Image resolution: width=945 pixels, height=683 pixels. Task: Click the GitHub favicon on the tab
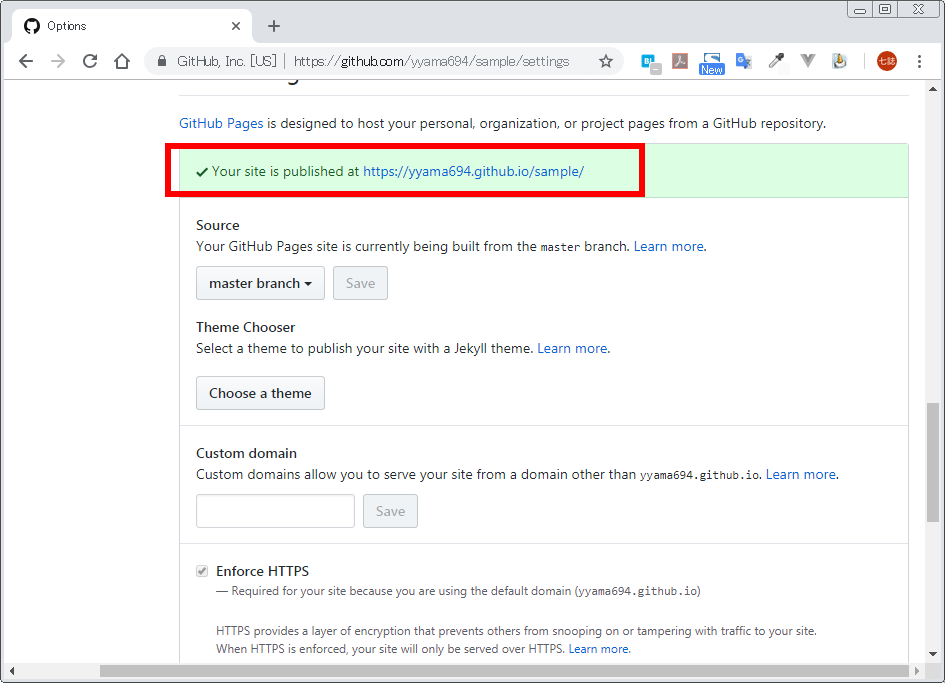(x=32, y=26)
